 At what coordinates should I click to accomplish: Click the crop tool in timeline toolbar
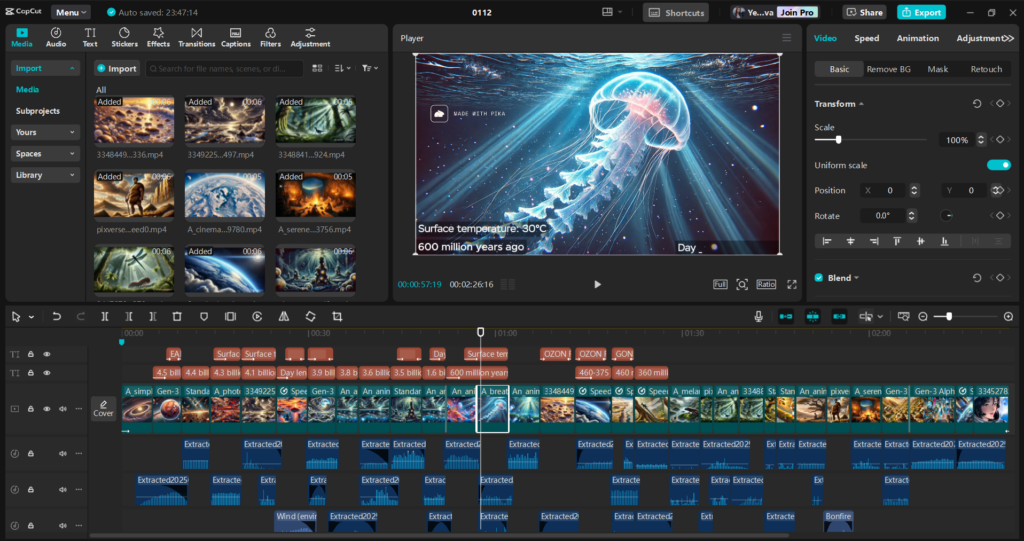click(x=337, y=316)
